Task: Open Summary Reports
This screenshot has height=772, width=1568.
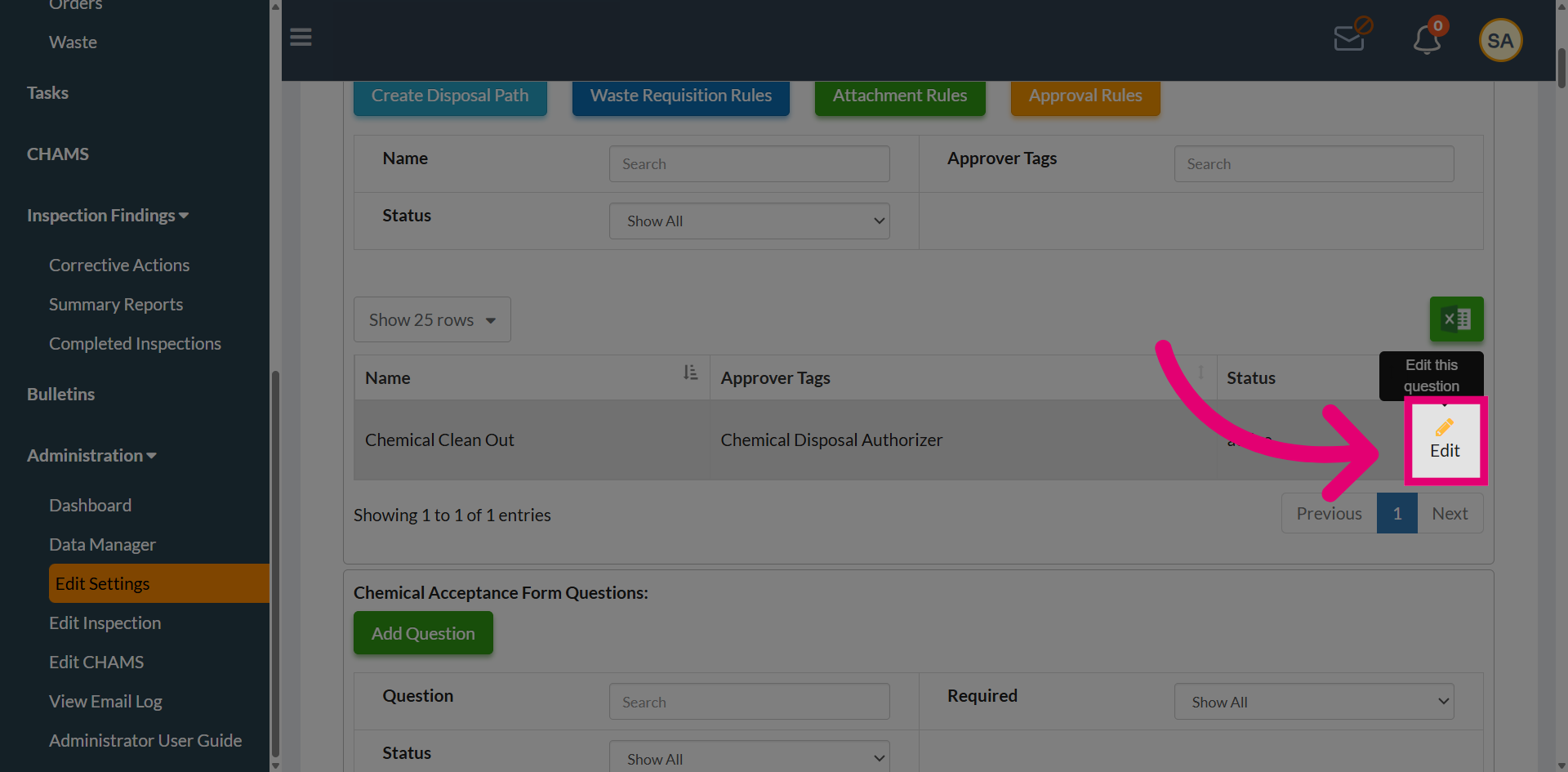Action: coord(116,305)
